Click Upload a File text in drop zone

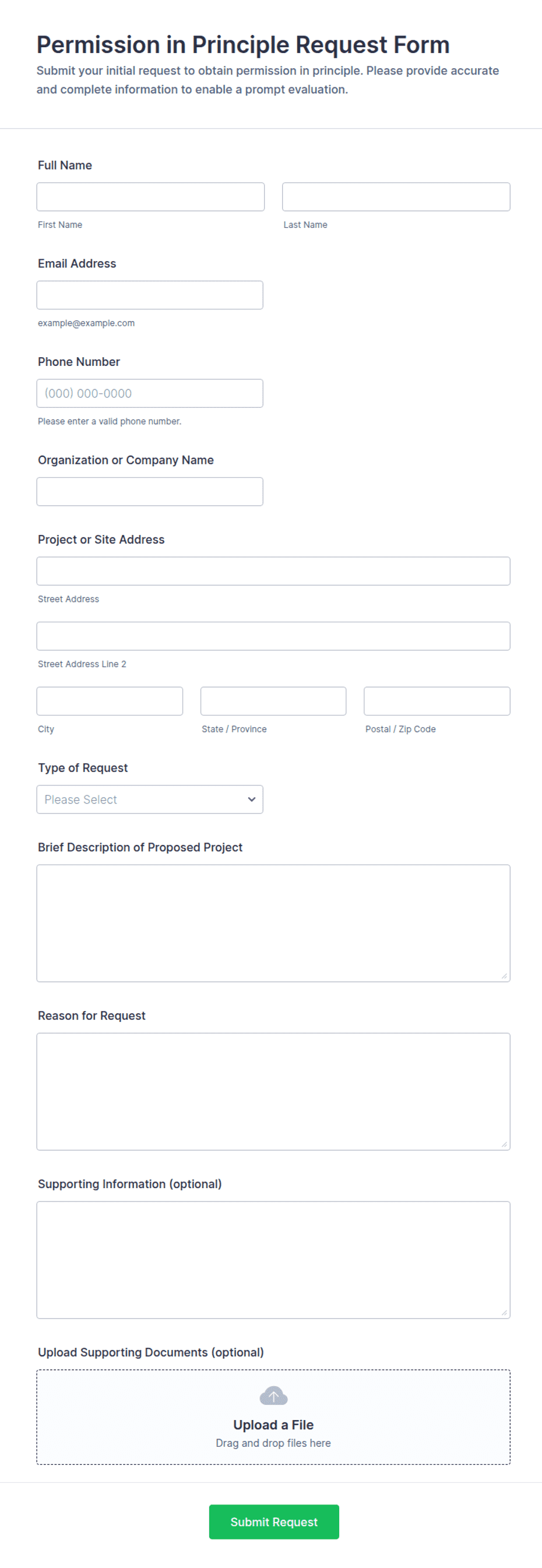coord(273,1425)
